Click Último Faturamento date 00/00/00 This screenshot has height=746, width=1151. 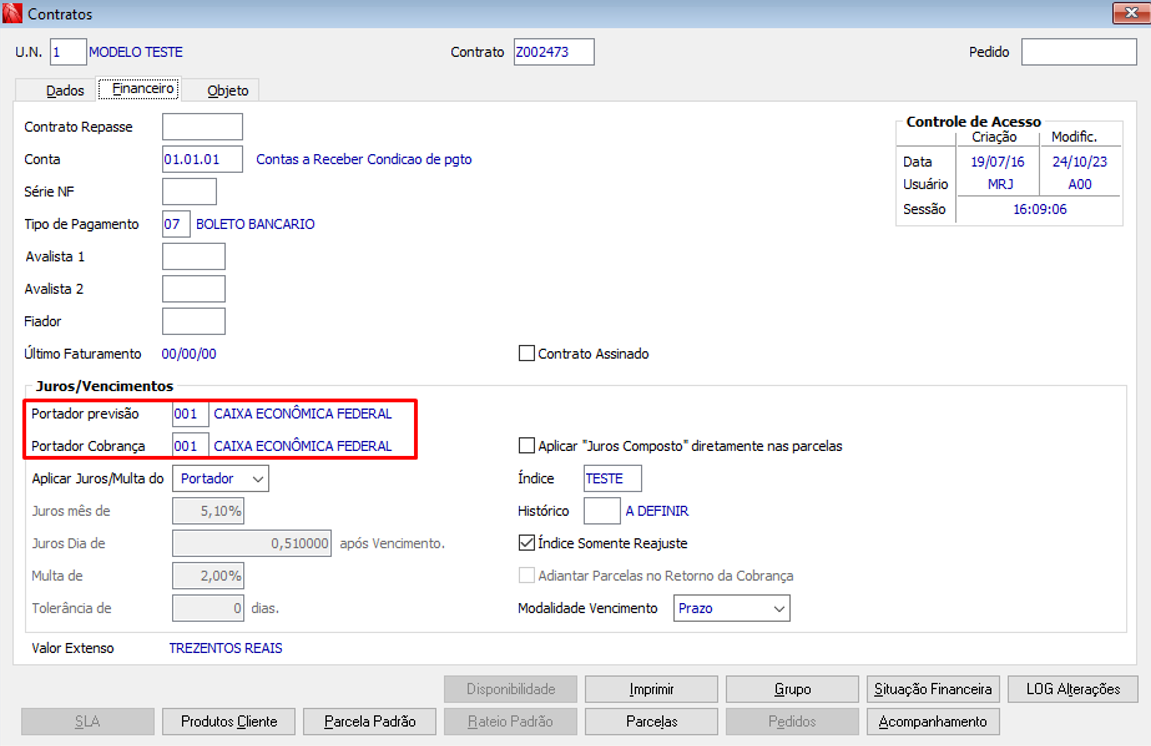tap(189, 353)
